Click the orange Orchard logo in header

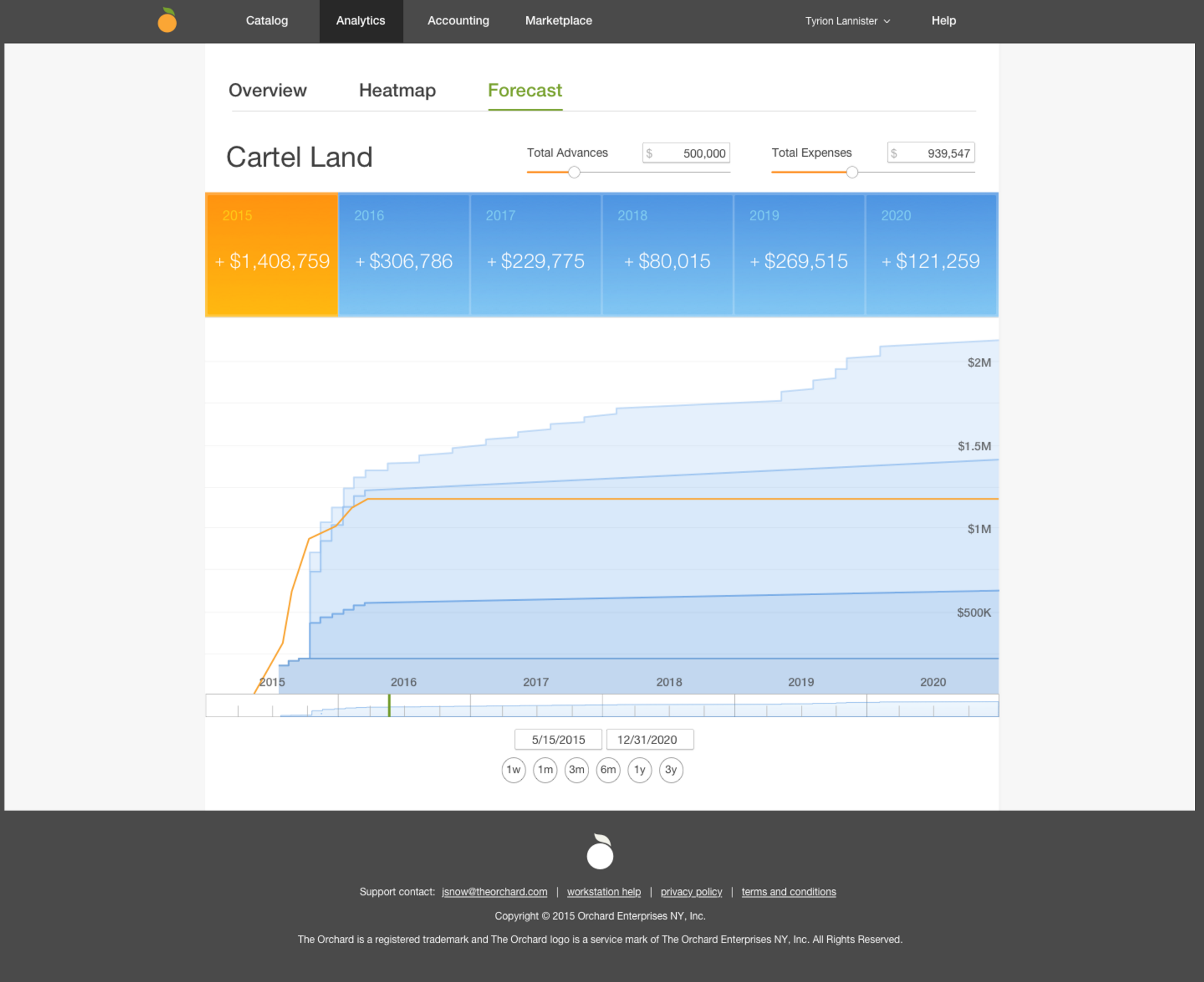coord(167,21)
